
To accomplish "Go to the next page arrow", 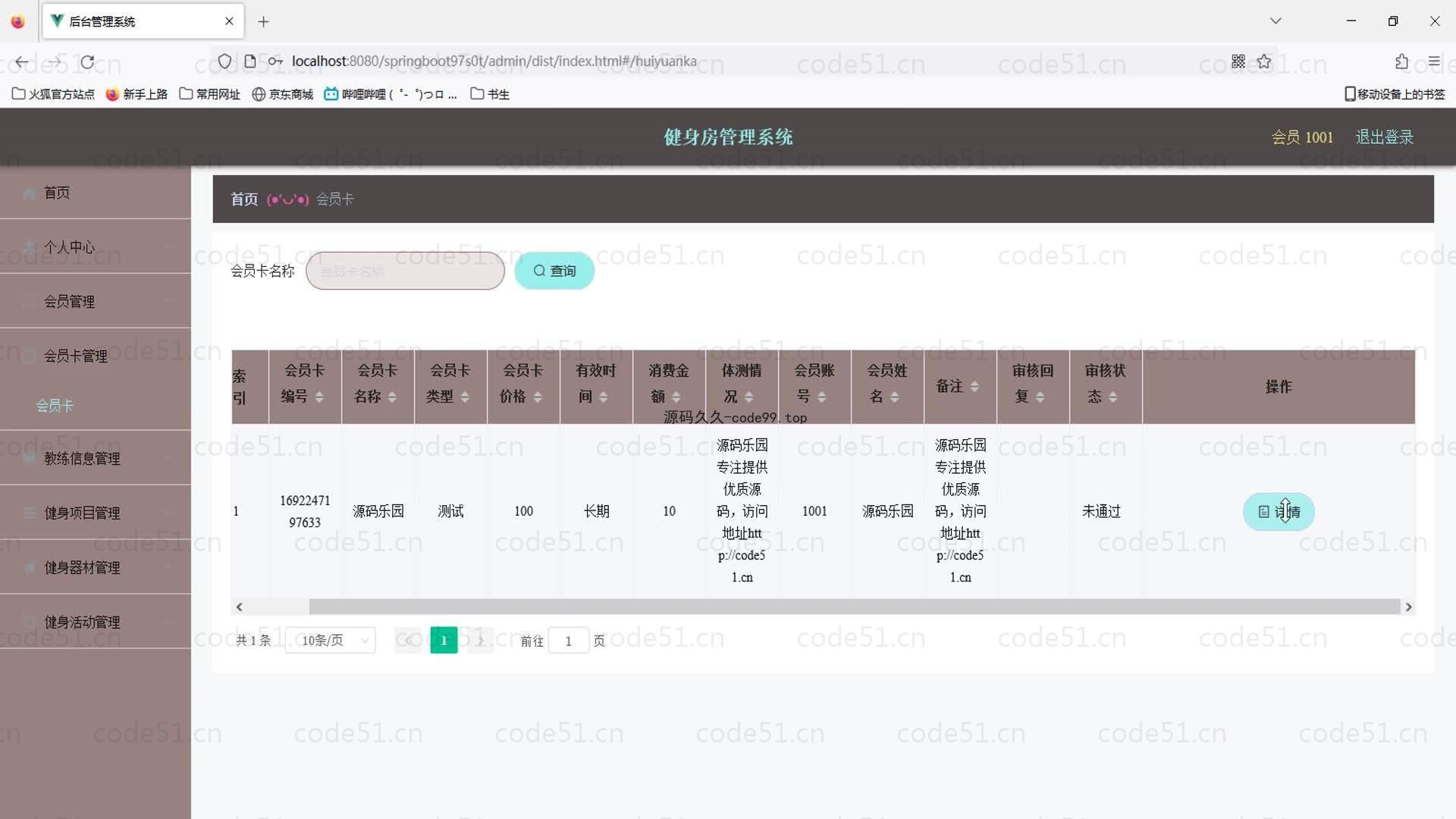I will click(x=480, y=641).
